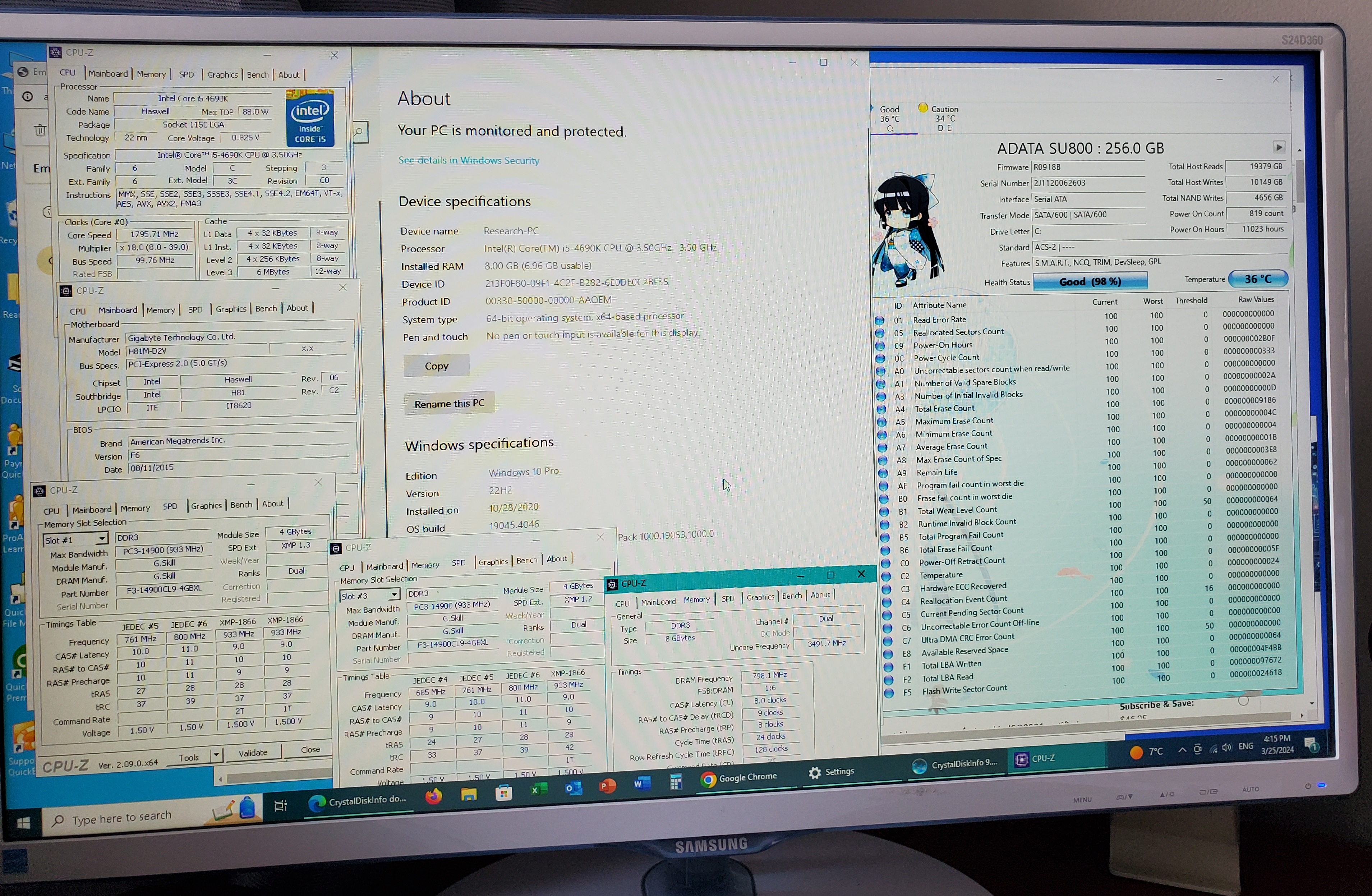
Task: Switch to the Mainboard tab in the top CPU-Z window
Action: point(108,74)
